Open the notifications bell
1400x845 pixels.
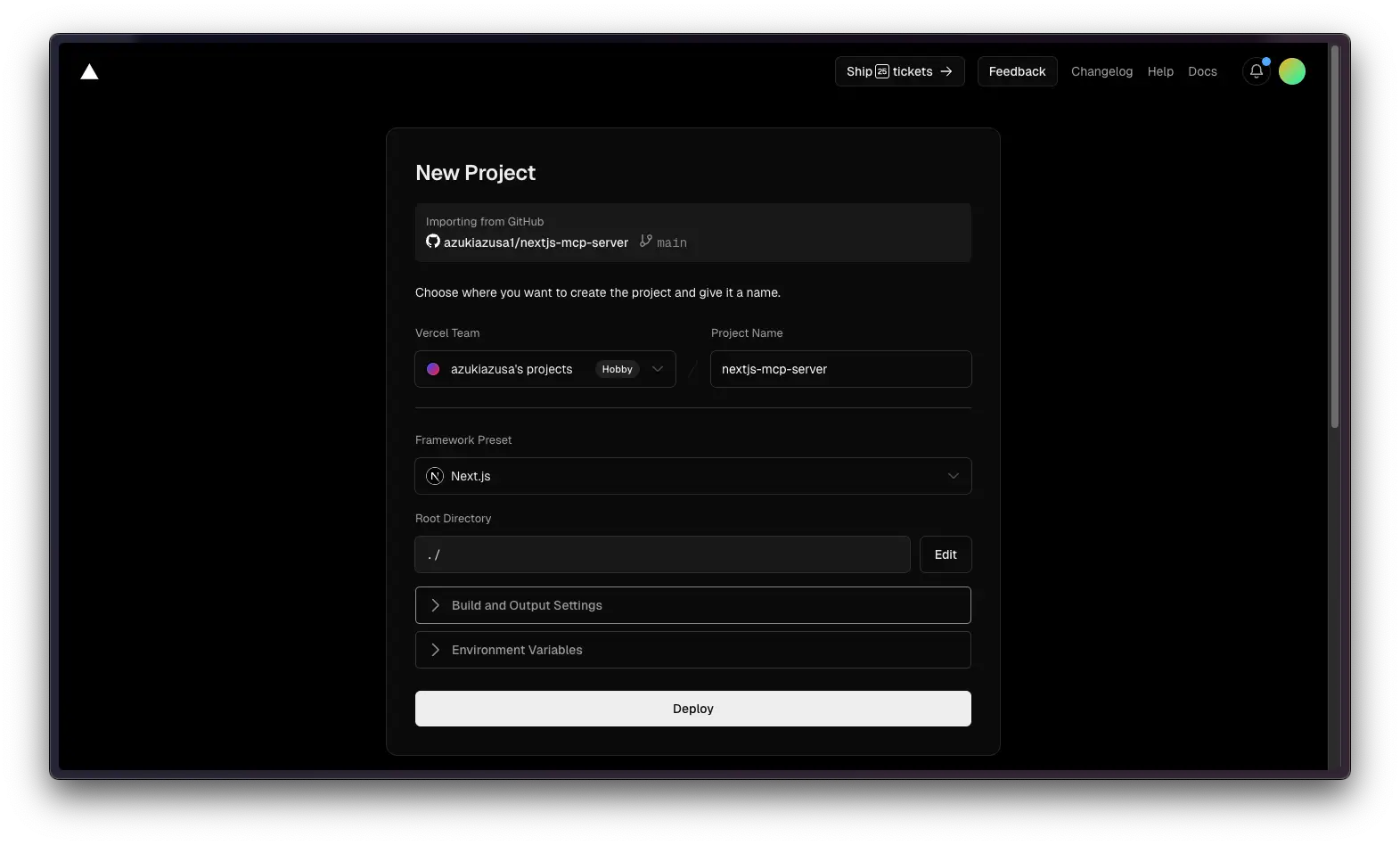(x=1257, y=71)
